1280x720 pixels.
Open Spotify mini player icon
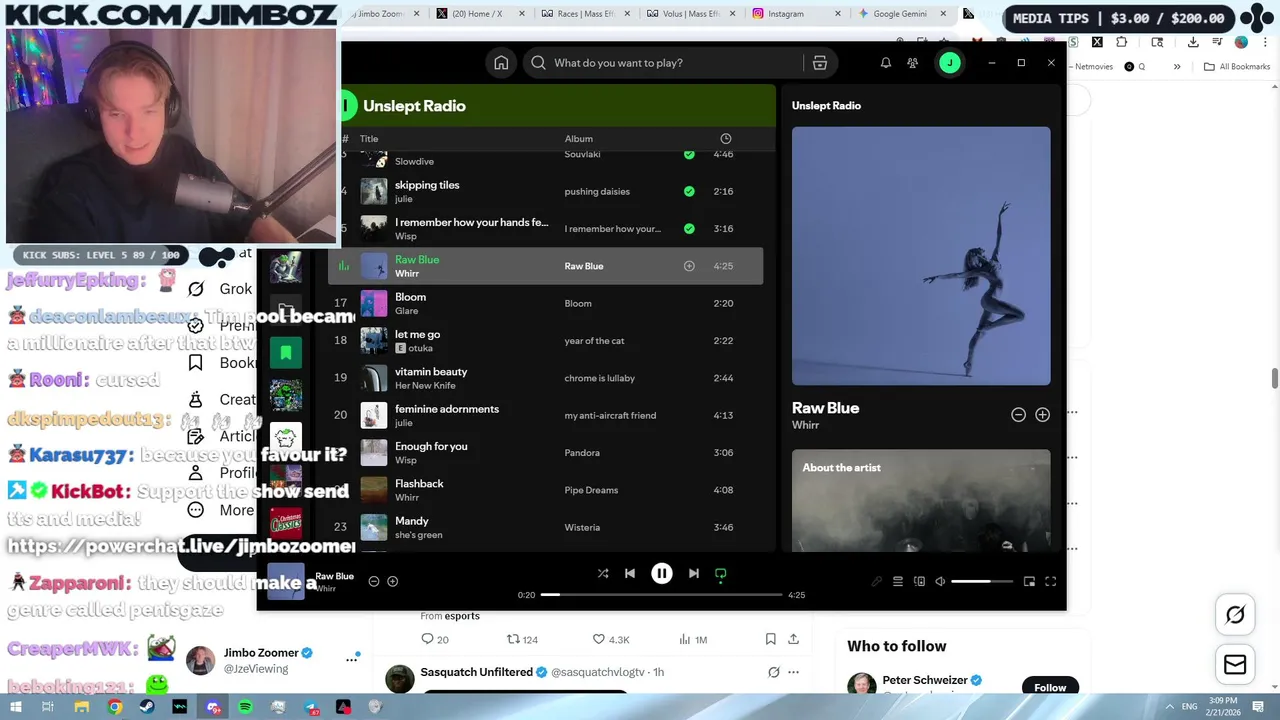[1029, 581]
